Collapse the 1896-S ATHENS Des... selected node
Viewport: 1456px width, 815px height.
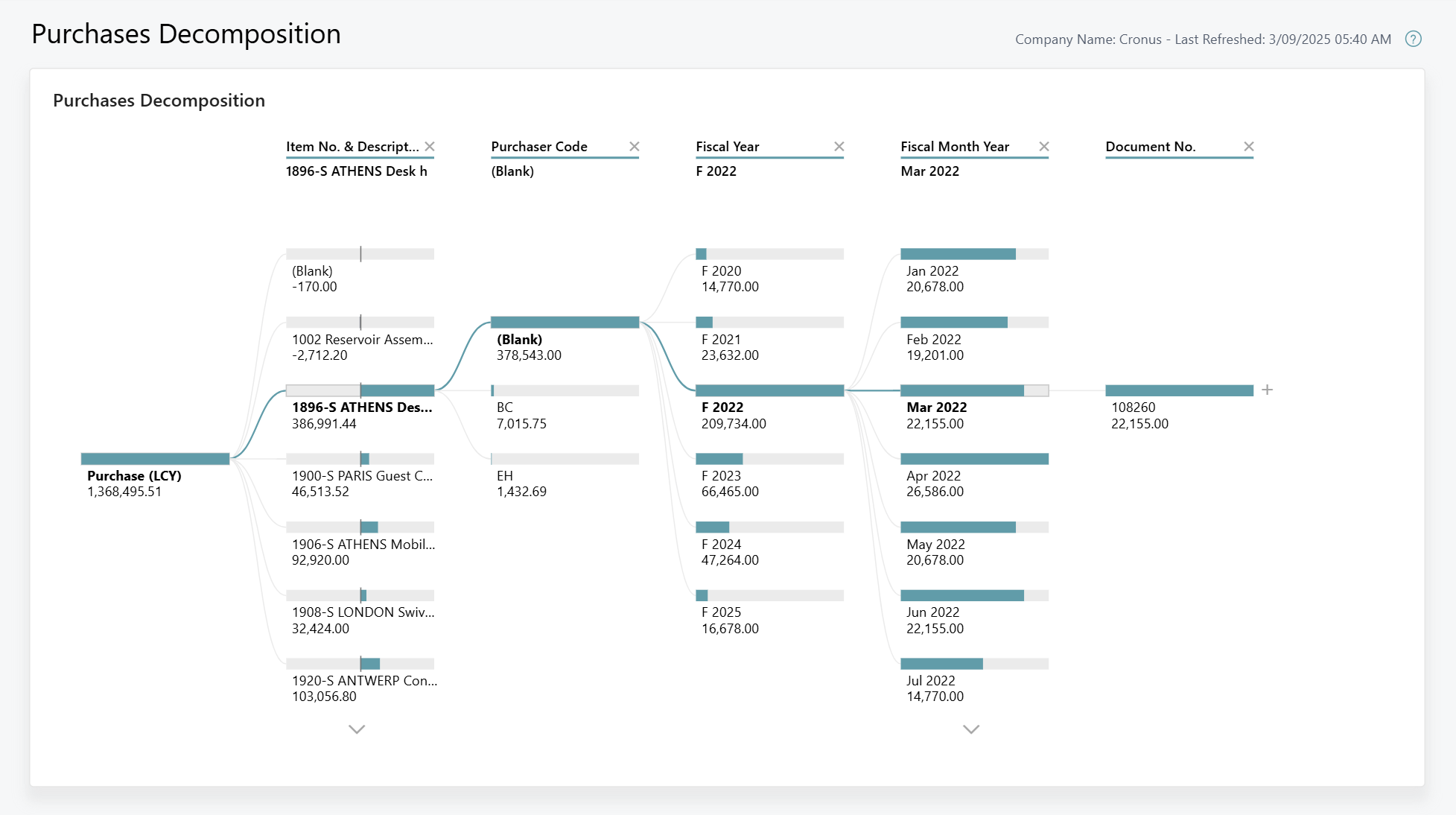click(360, 390)
